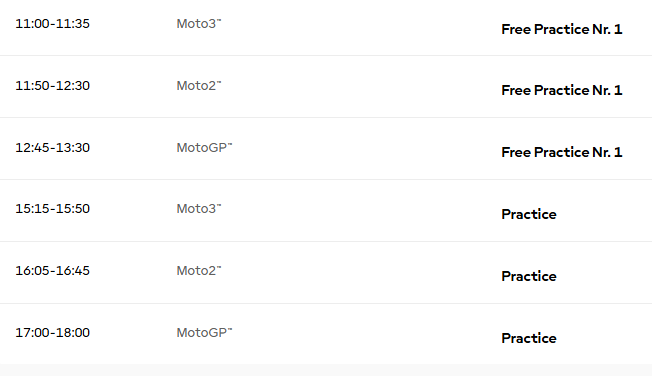Select Moto3 label in 15:15 row

click(199, 208)
